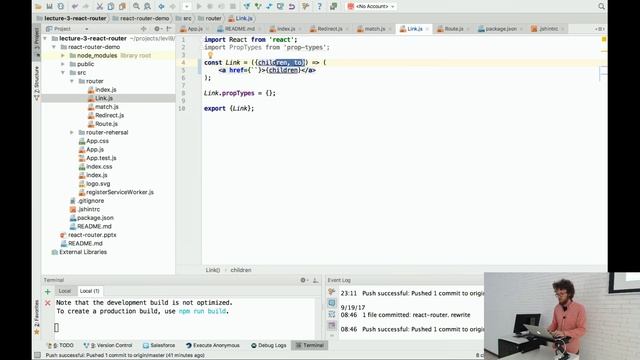Collapse the src folder arrow
The width and height of the screenshot is (640, 360).
point(63,73)
